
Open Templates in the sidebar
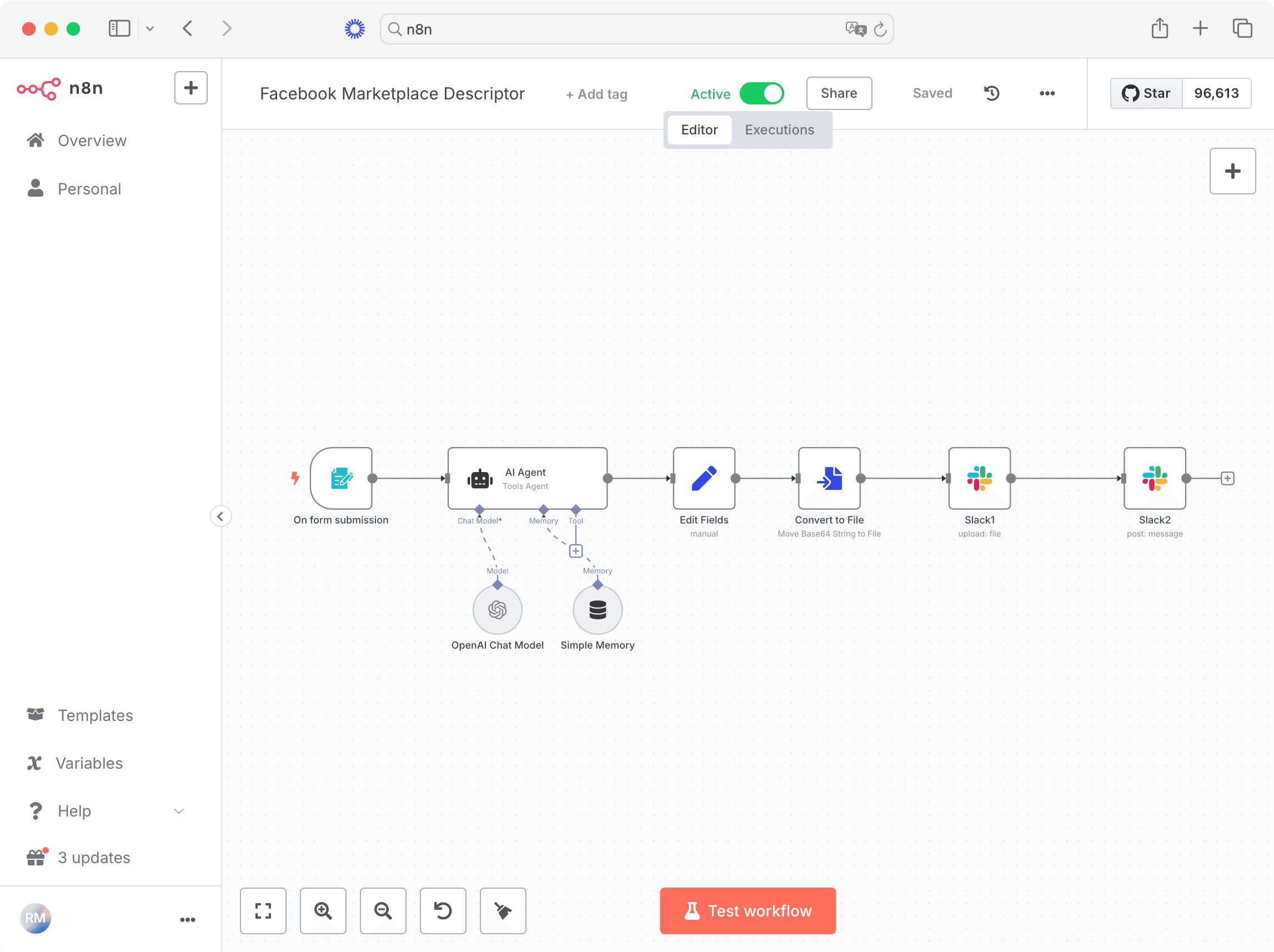(95, 715)
